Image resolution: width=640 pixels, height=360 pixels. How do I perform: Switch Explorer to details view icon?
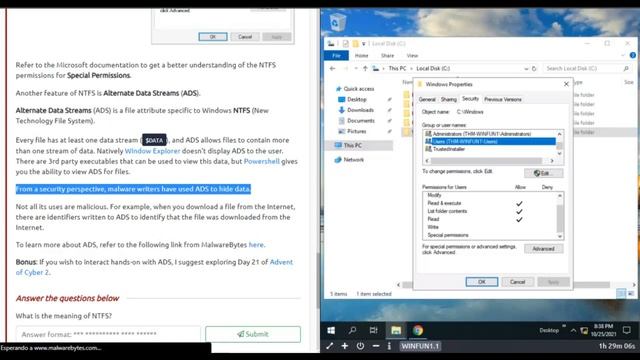coord(621,293)
